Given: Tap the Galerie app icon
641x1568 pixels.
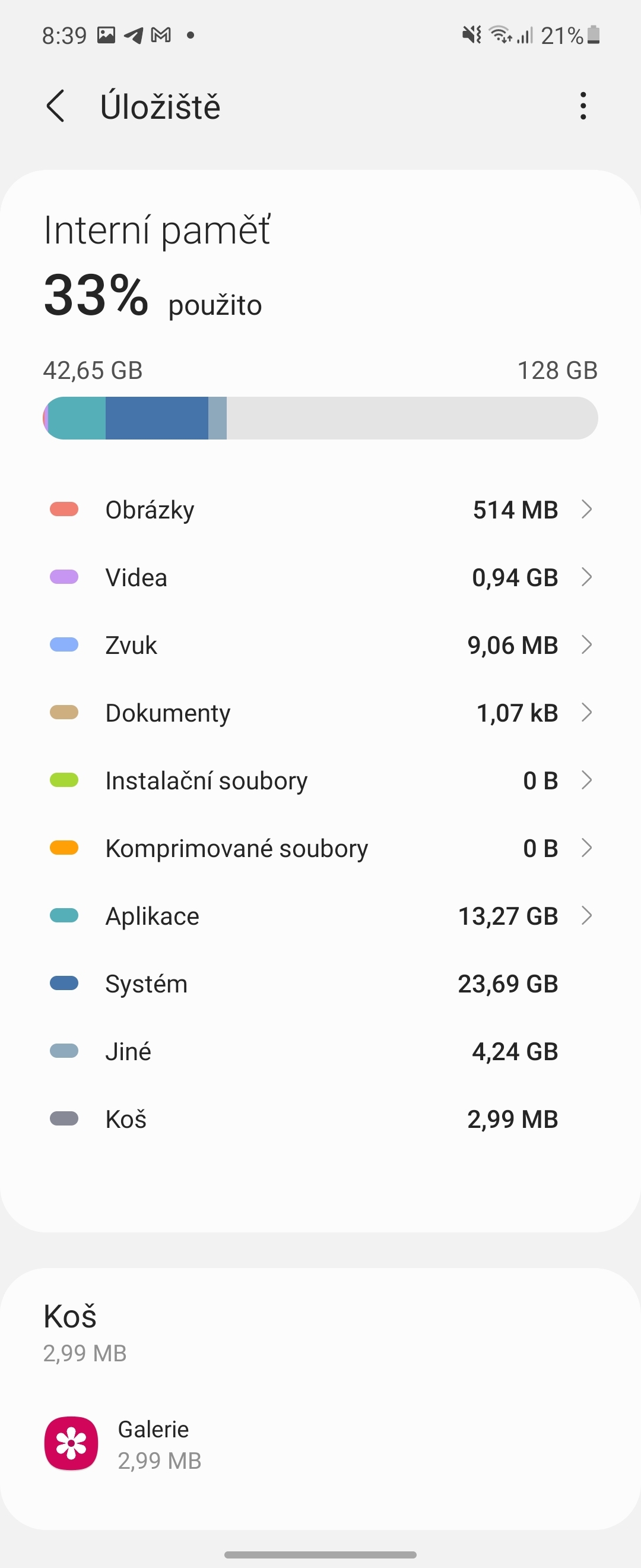Looking at the screenshot, I should click(71, 1443).
